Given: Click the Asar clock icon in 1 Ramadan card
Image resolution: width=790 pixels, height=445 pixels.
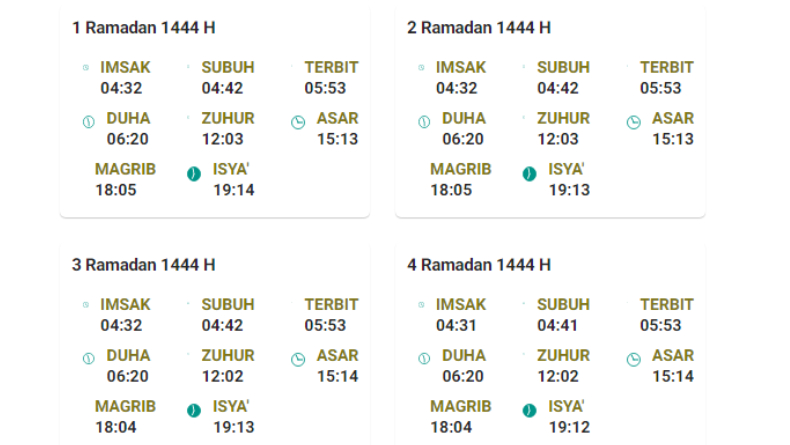Looking at the screenshot, I should (x=298, y=122).
